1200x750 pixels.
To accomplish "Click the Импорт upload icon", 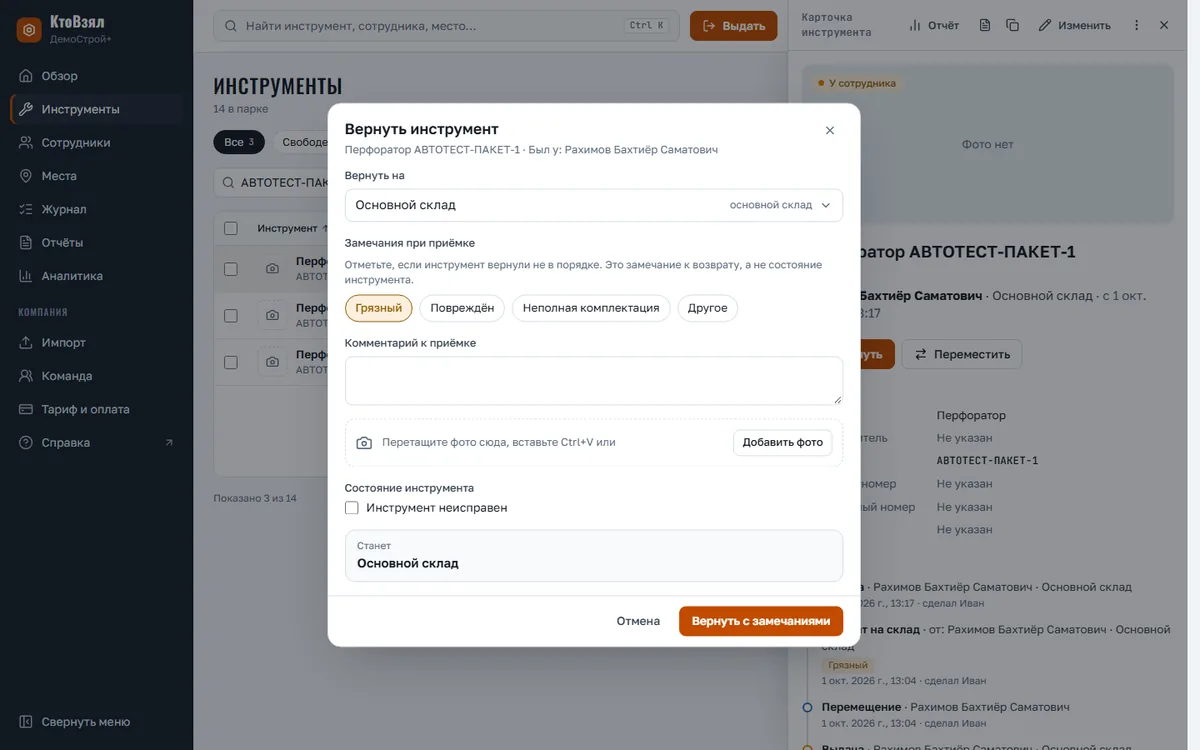I will (x=26, y=342).
